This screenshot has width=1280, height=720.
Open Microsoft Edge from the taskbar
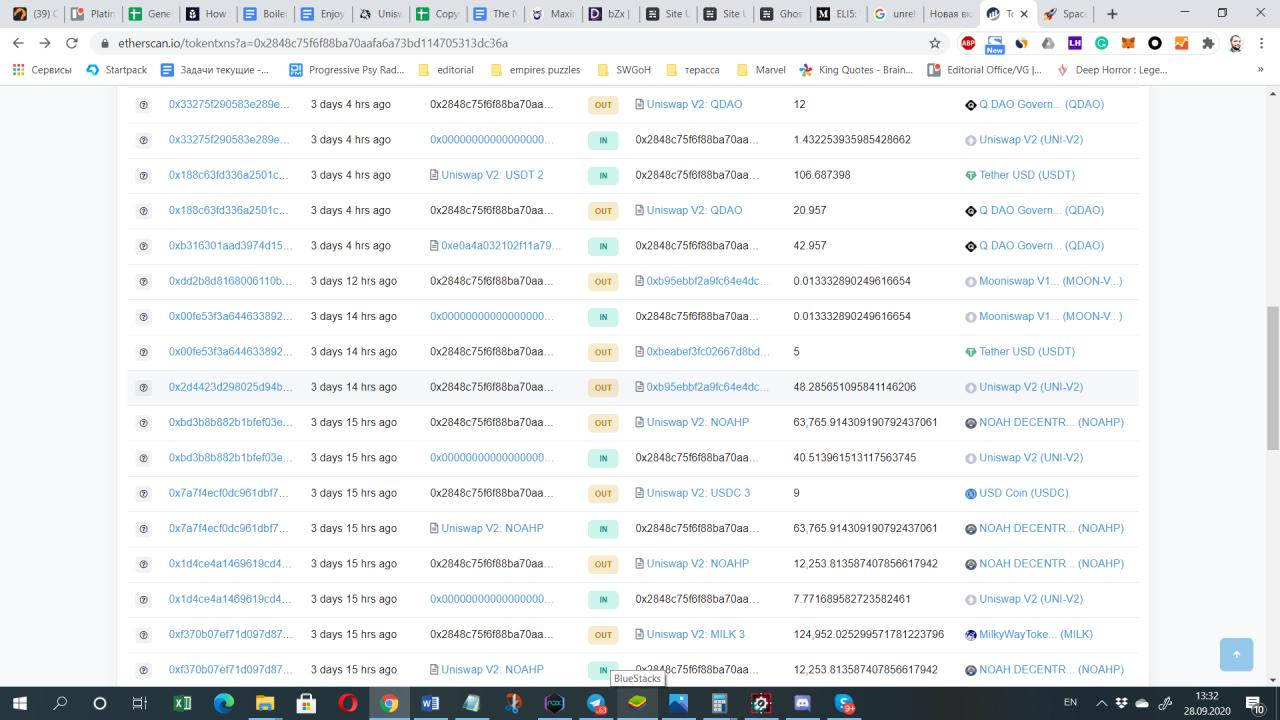point(224,703)
